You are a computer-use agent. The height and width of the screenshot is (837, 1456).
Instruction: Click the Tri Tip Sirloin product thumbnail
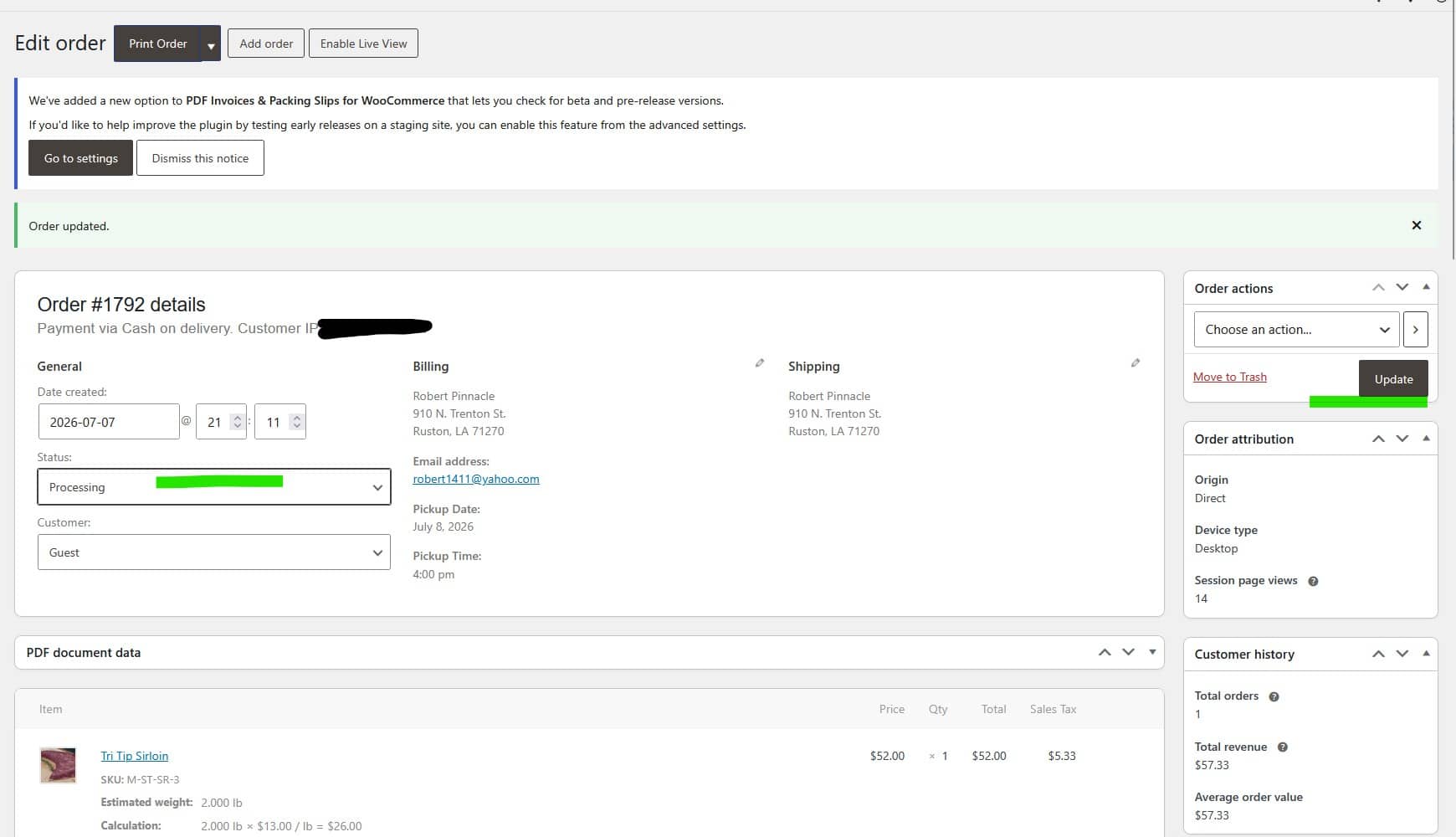point(58,766)
